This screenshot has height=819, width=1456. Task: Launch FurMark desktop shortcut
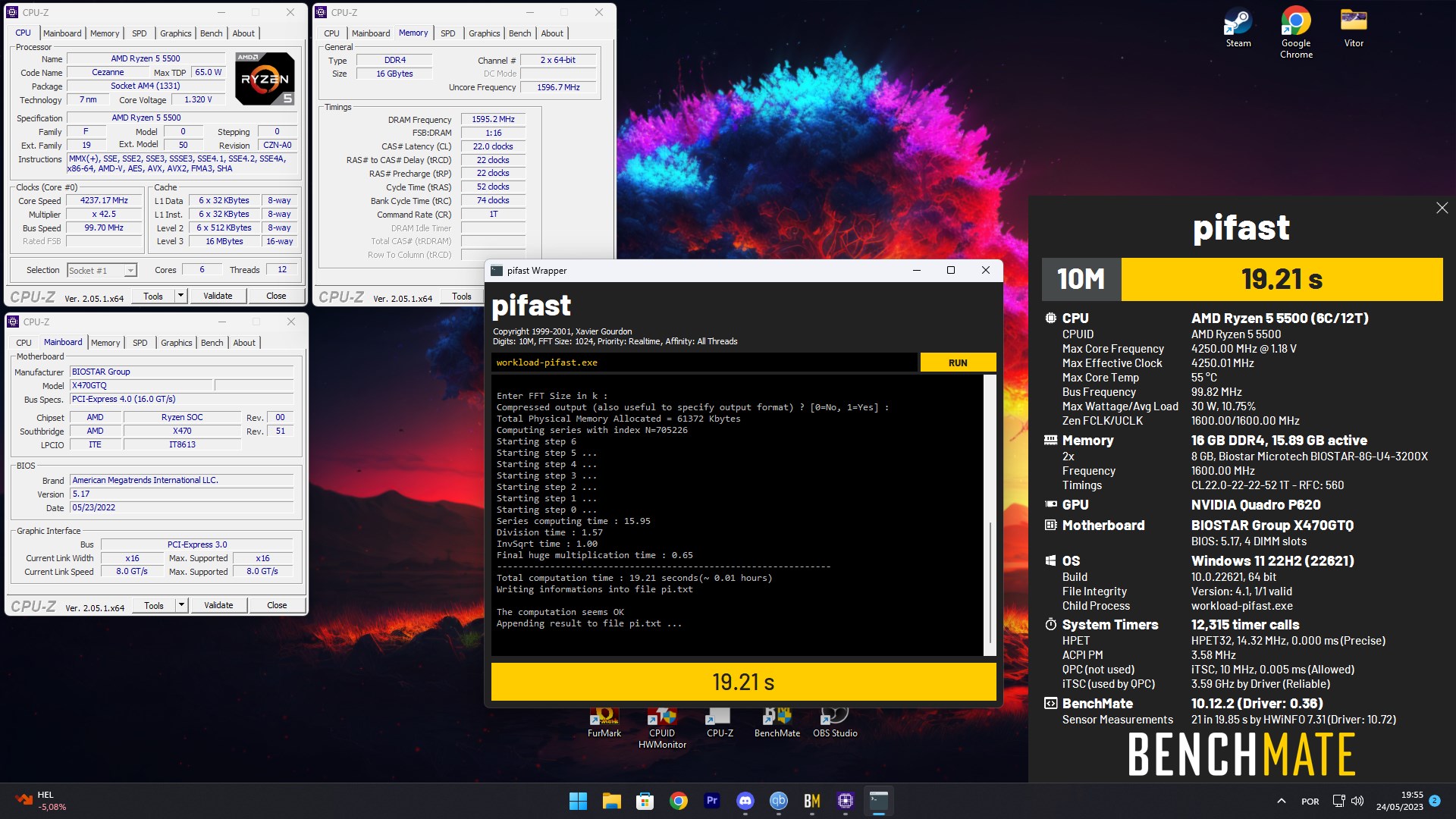click(604, 722)
